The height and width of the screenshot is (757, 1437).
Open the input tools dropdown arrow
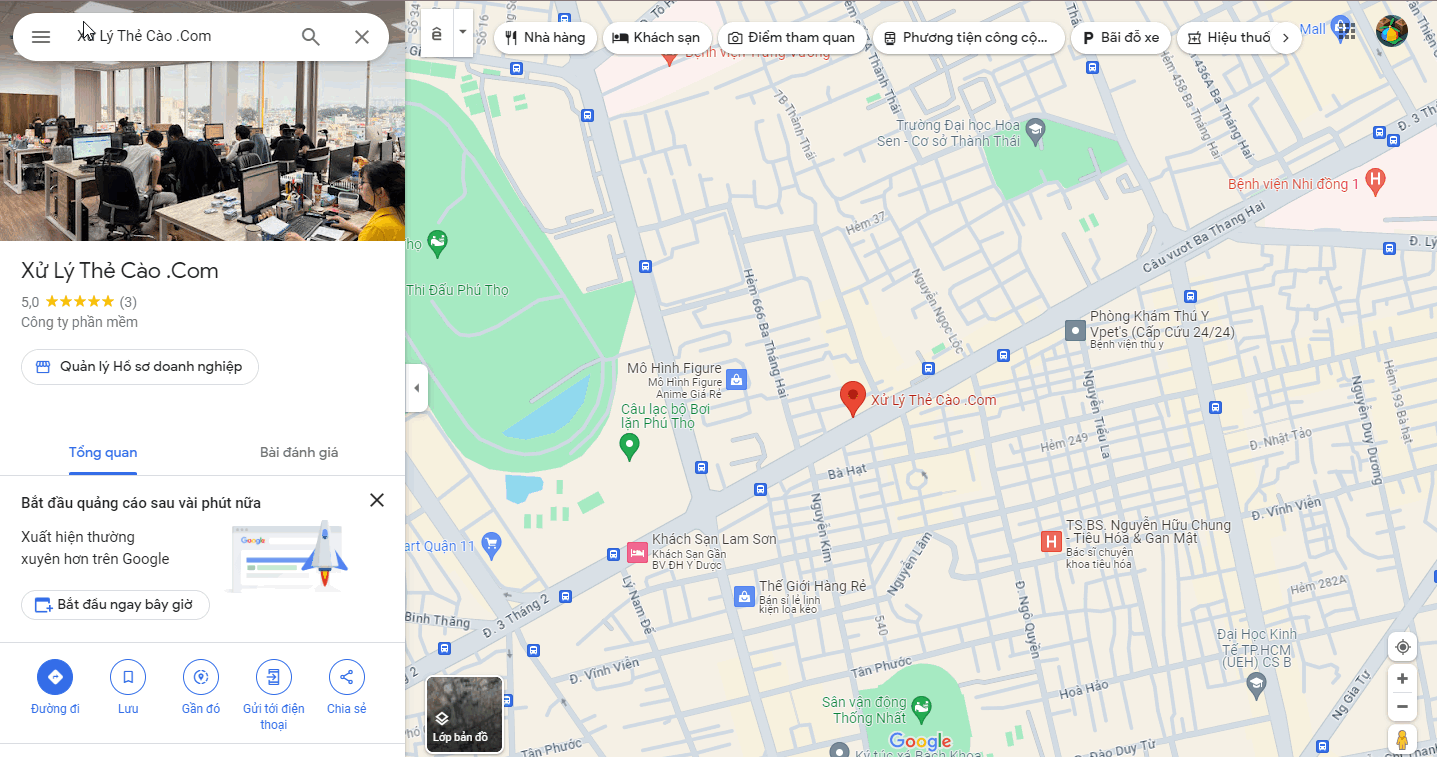pos(462,31)
